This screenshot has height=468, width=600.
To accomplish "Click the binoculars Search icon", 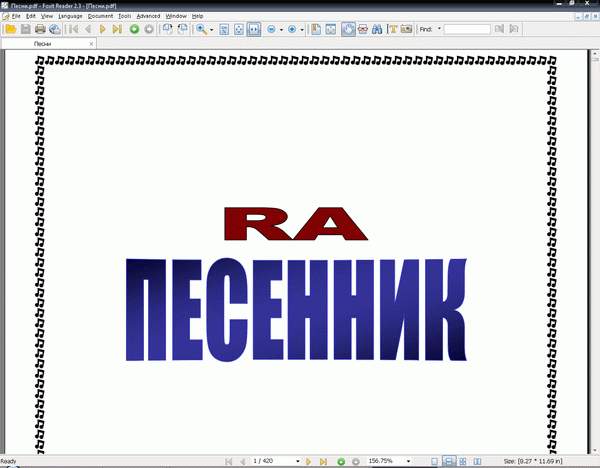I will (x=377, y=30).
